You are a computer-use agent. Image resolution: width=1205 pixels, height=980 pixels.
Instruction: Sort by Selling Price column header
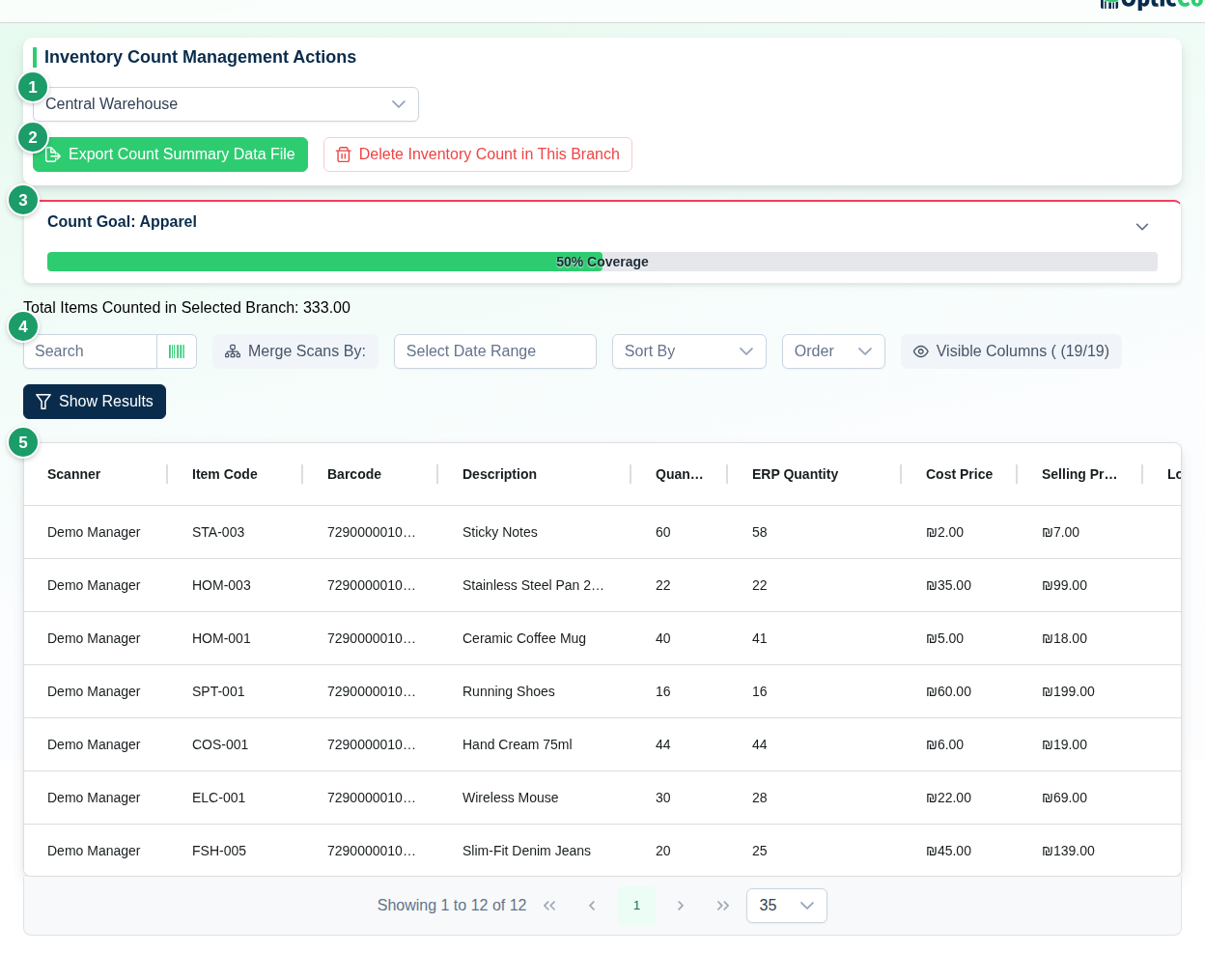click(x=1079, y=474)
